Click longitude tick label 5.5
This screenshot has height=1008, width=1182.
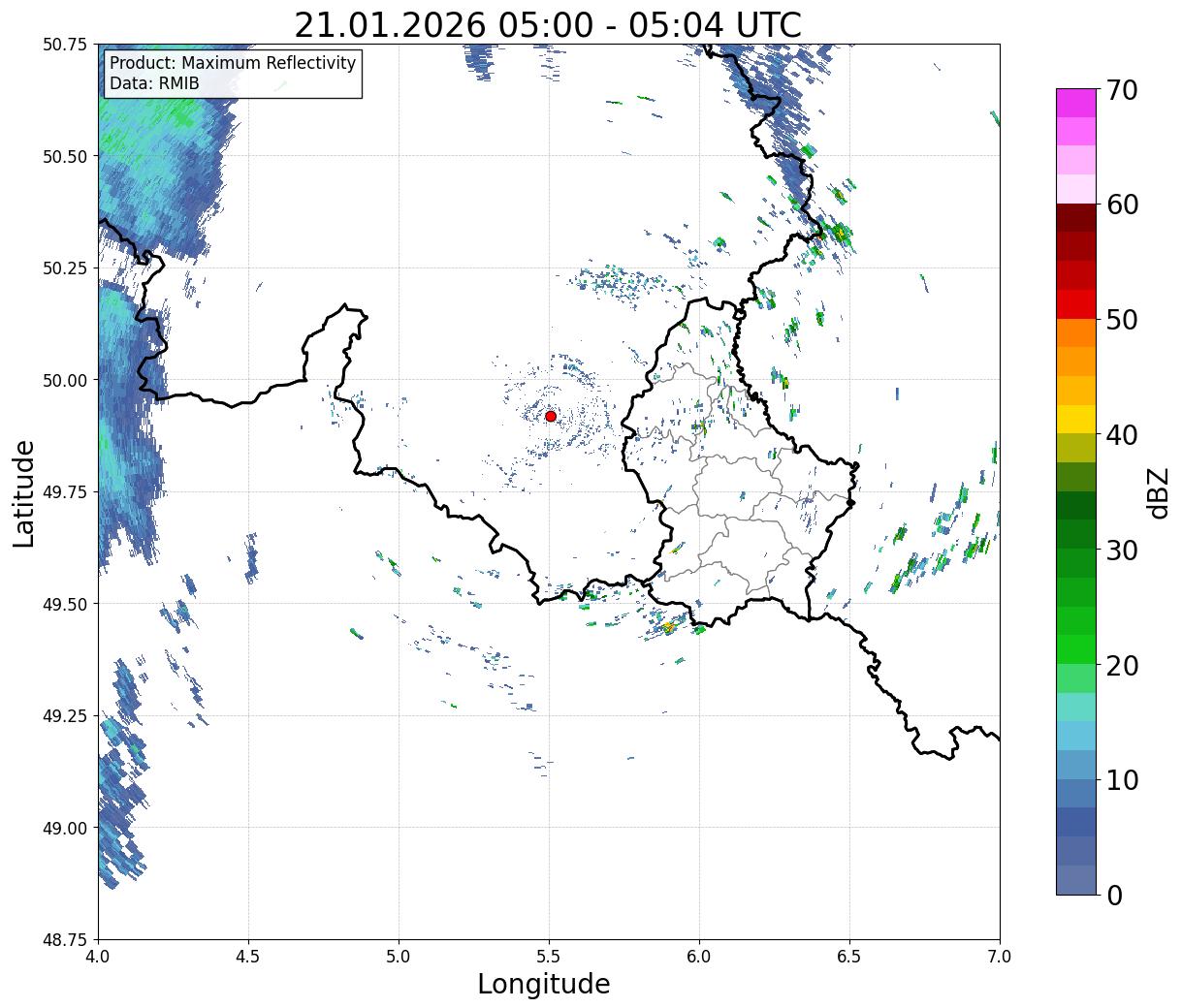tap(549, 957)
